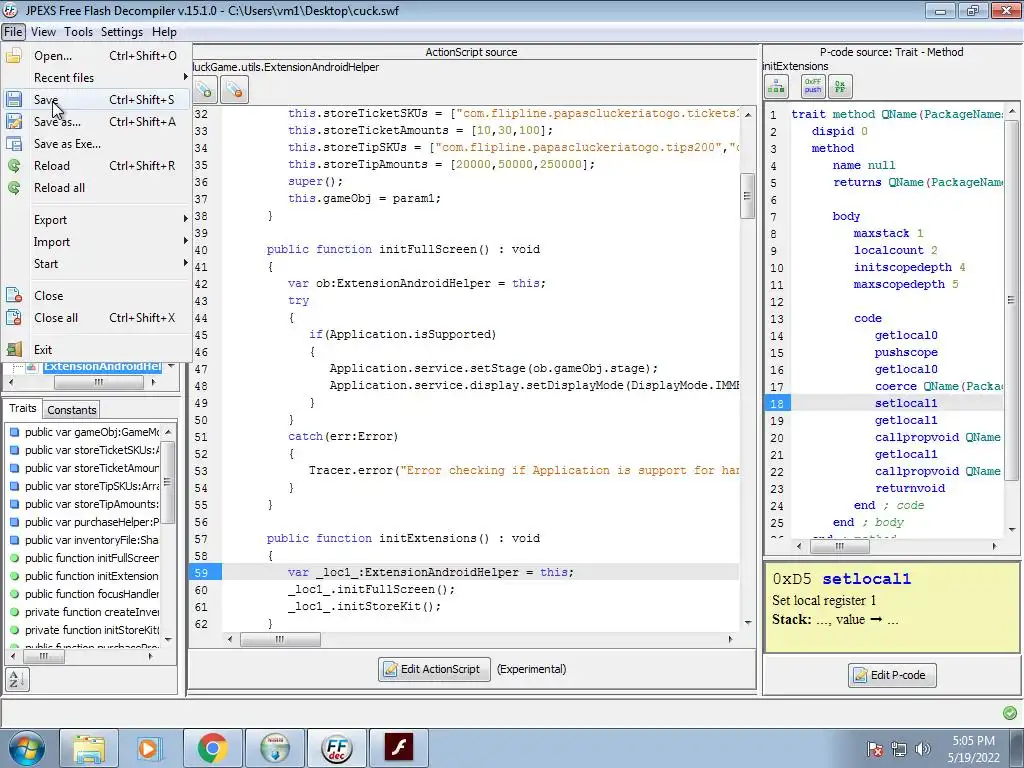Click the Close file icon
Screen dimensions: 1024x768
(14, 295)
